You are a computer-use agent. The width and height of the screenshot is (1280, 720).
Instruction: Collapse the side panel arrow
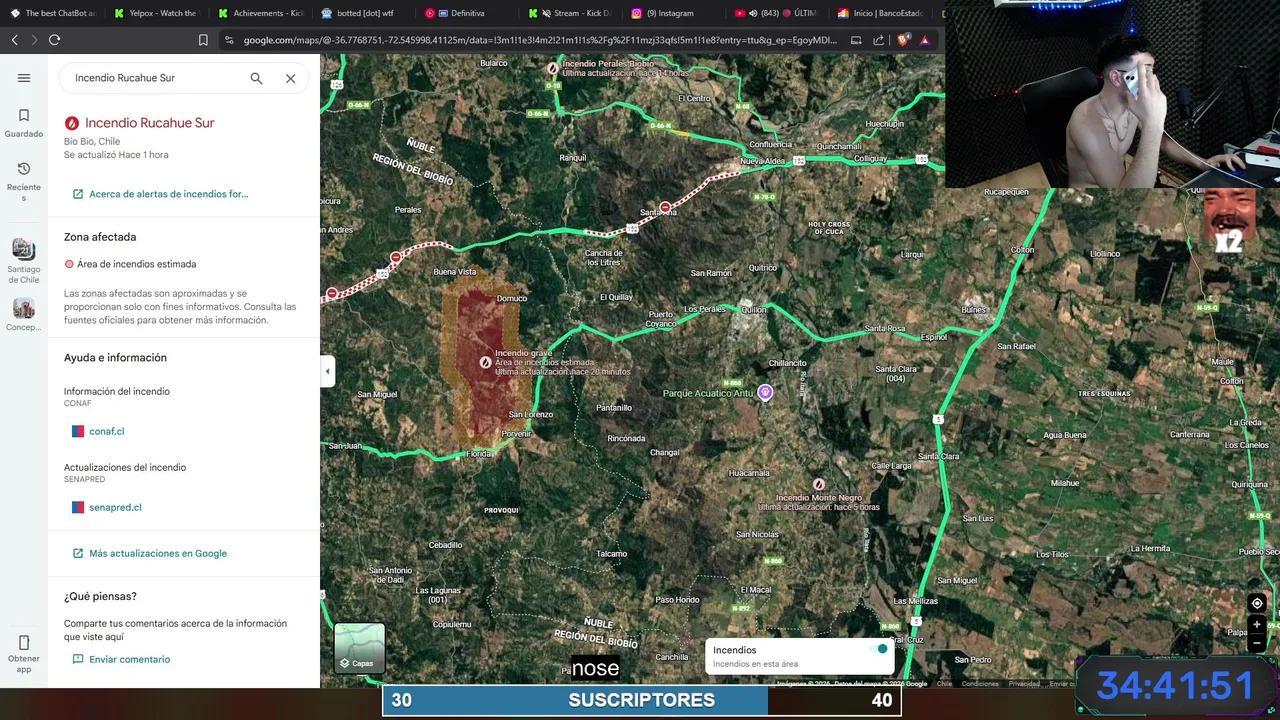(x=327, y=371)
